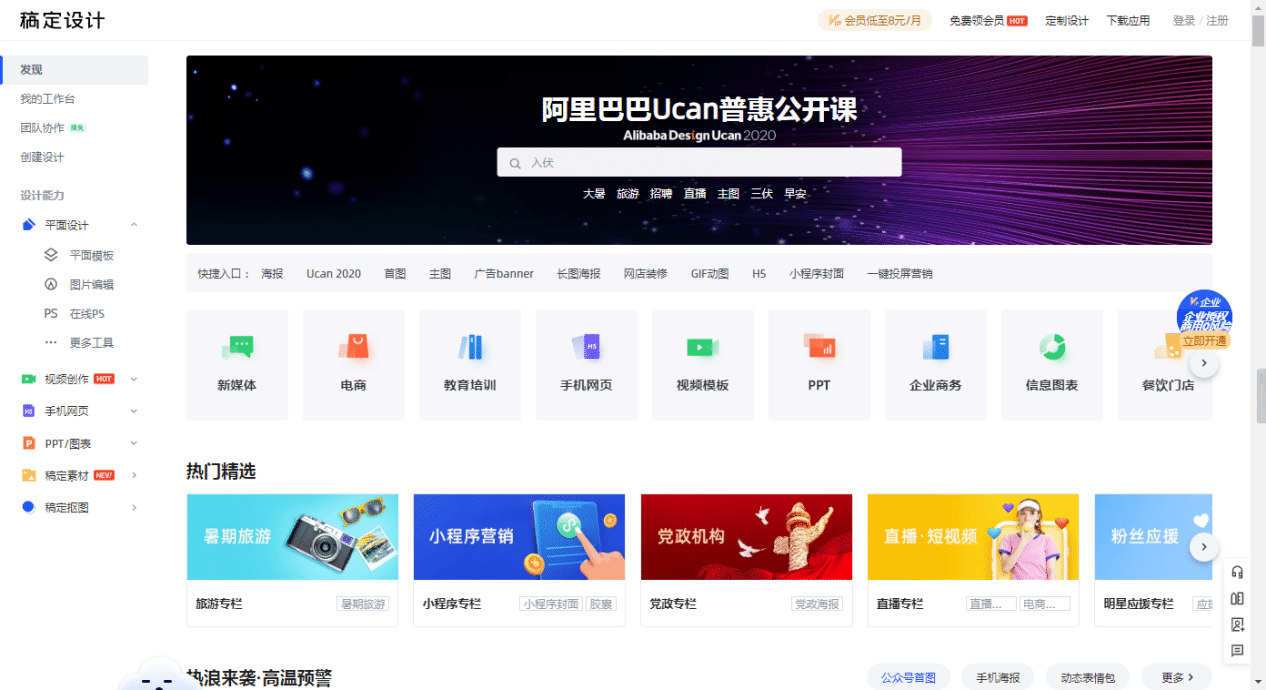Open the 教育培训 books icon
Image resolution: width=1266 pixels, height=690 pixels.
470,347
